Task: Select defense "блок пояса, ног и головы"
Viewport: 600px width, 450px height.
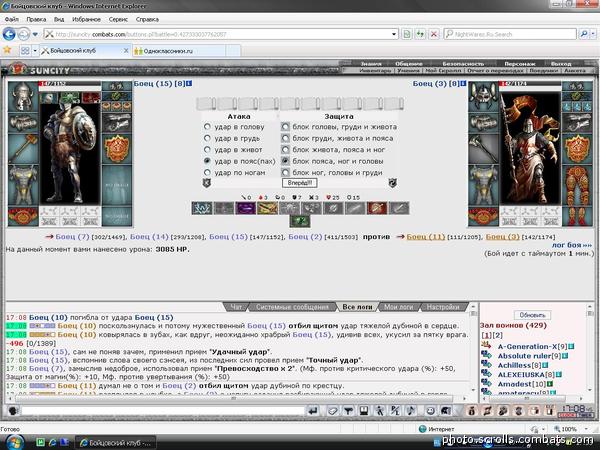Action: coord(285,161)
